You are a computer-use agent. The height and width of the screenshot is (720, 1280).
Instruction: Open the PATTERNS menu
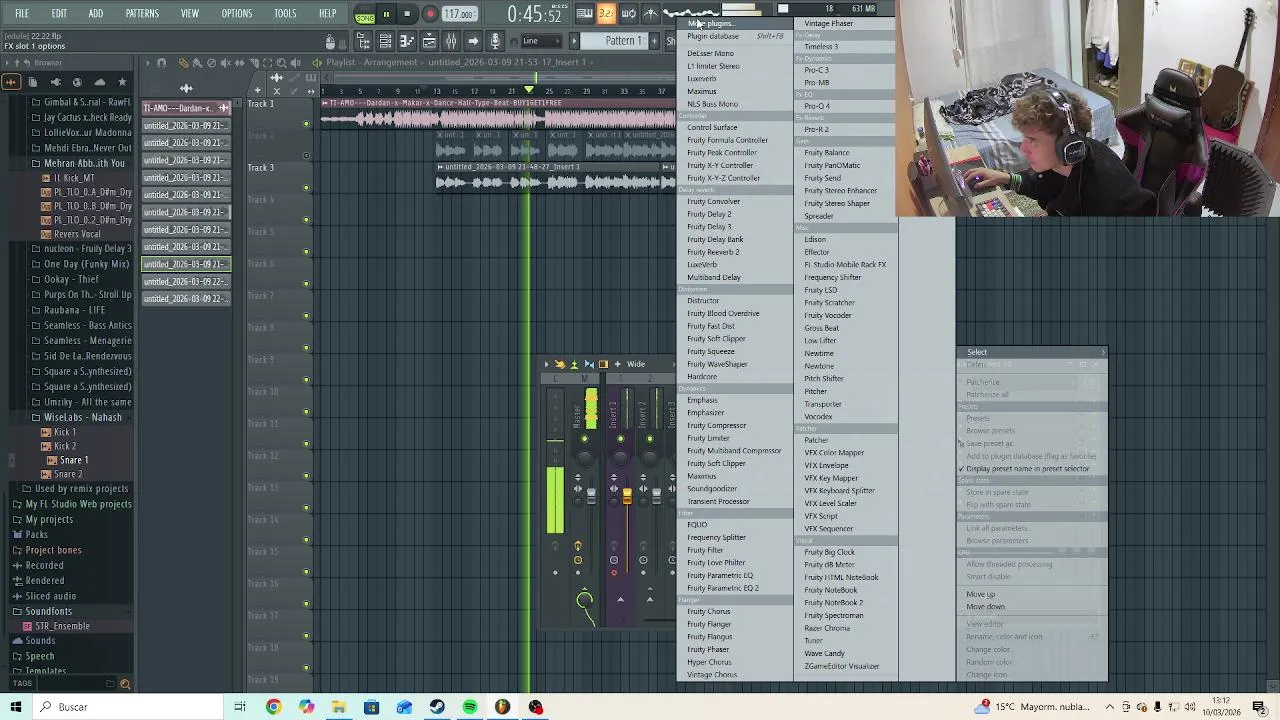pos(142,13)
